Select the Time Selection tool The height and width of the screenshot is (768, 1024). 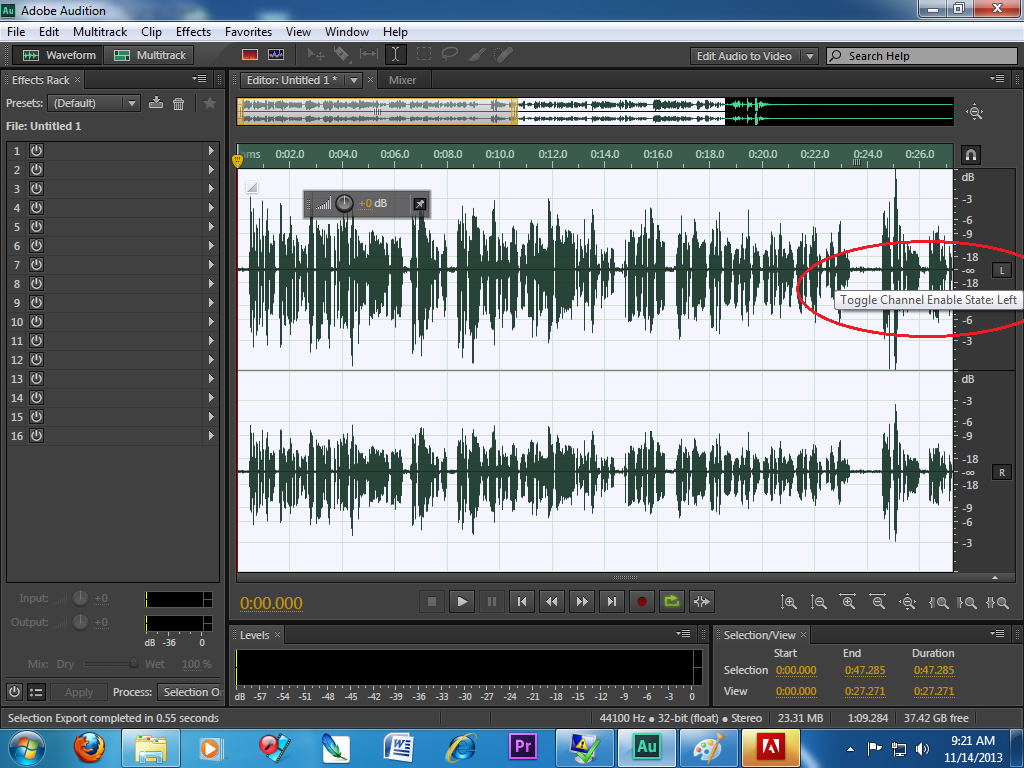(x=396, y=55)
